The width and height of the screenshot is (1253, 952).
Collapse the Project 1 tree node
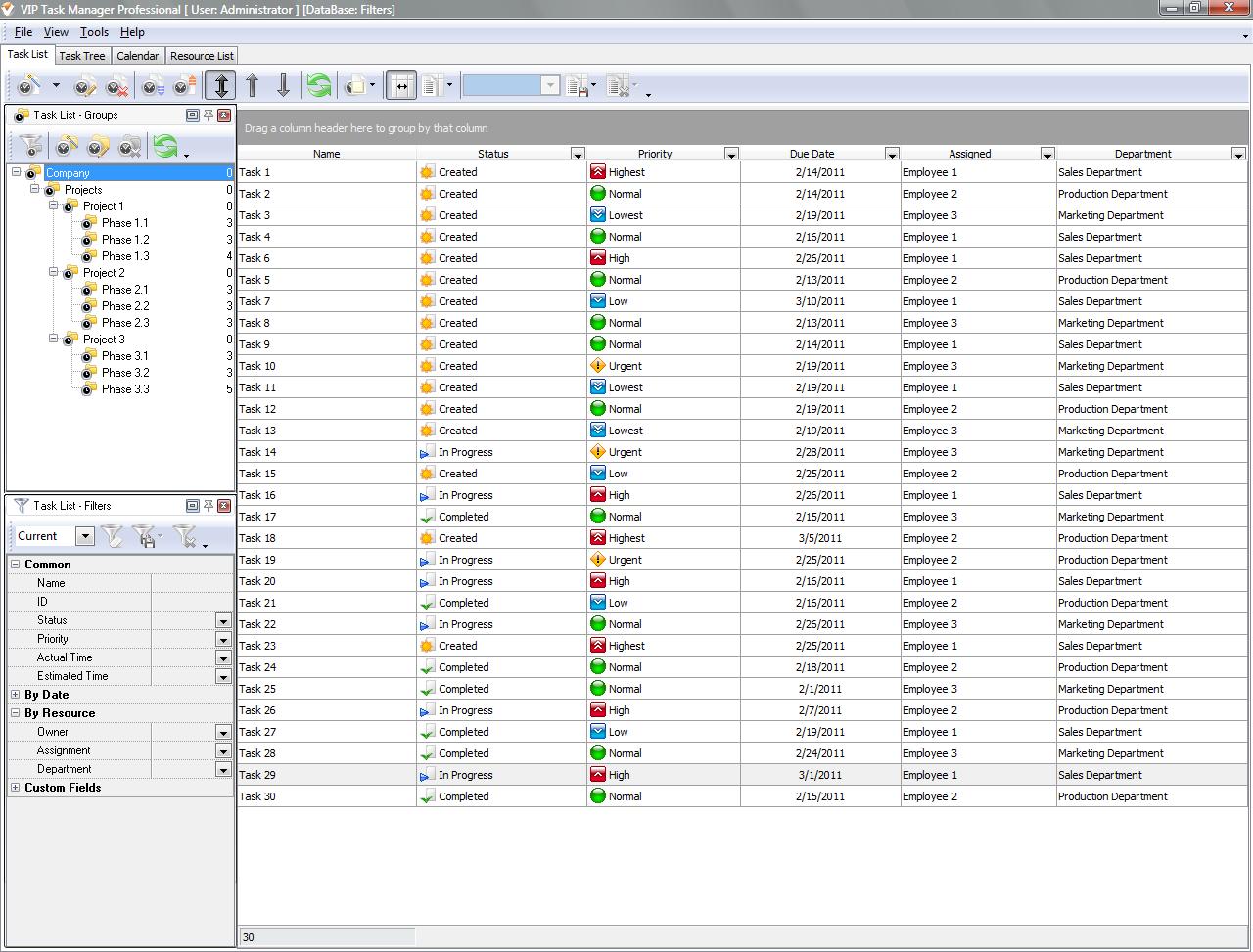click(54, 206)
